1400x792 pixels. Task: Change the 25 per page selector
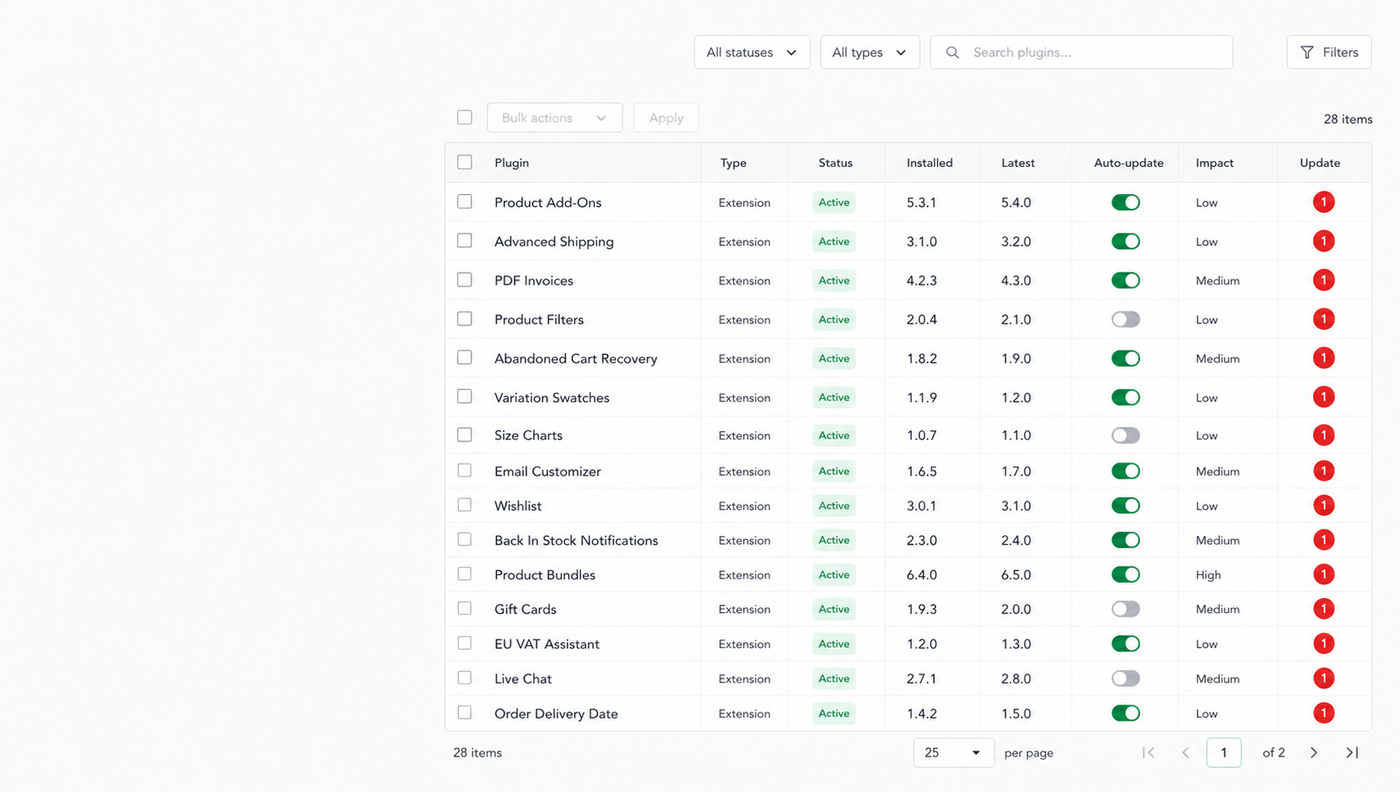(954, 753)
